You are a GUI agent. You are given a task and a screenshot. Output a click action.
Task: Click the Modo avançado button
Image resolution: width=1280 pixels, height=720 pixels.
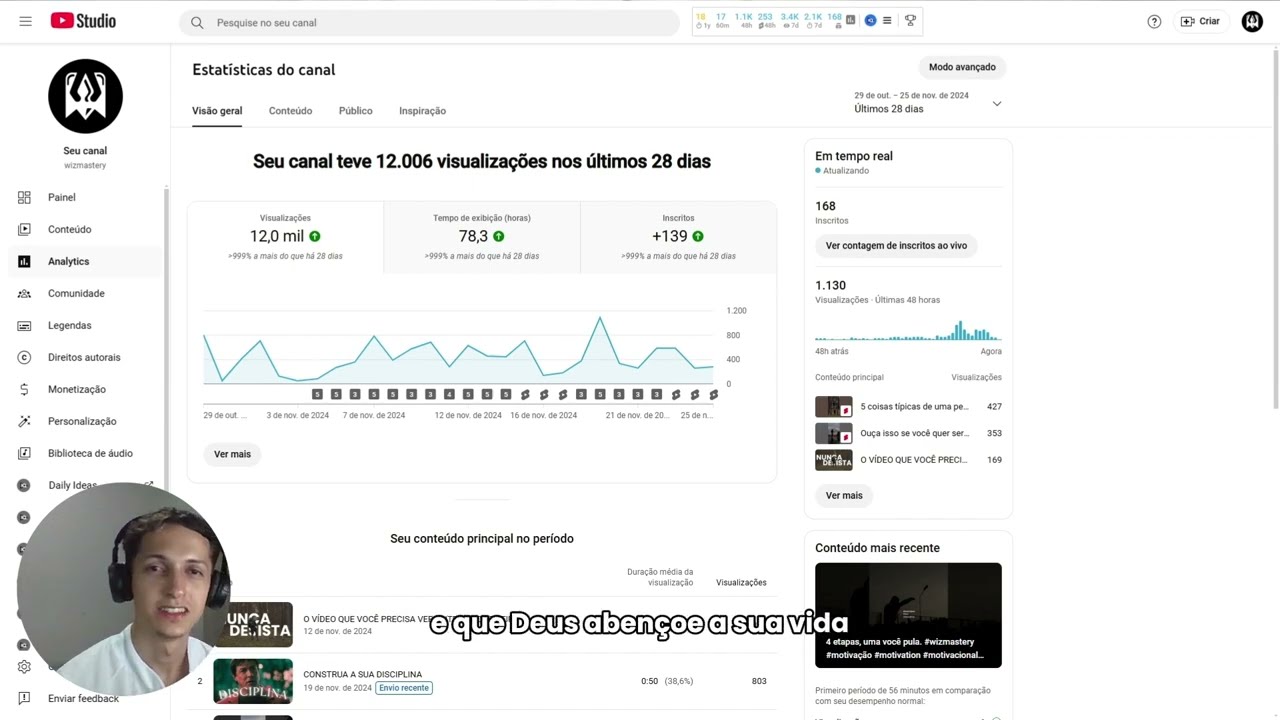point(962,67)
